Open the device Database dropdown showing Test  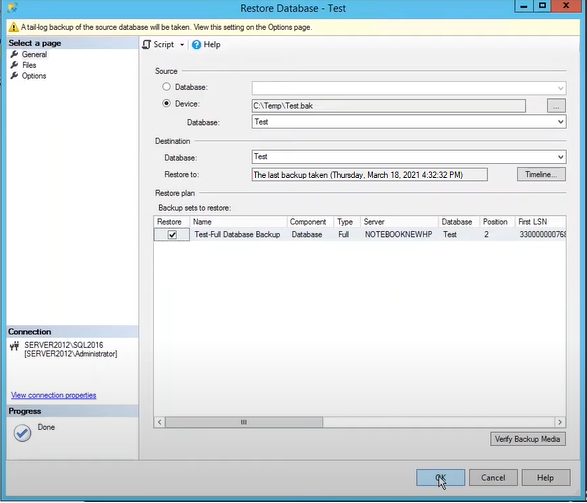(x=560, y=122)
